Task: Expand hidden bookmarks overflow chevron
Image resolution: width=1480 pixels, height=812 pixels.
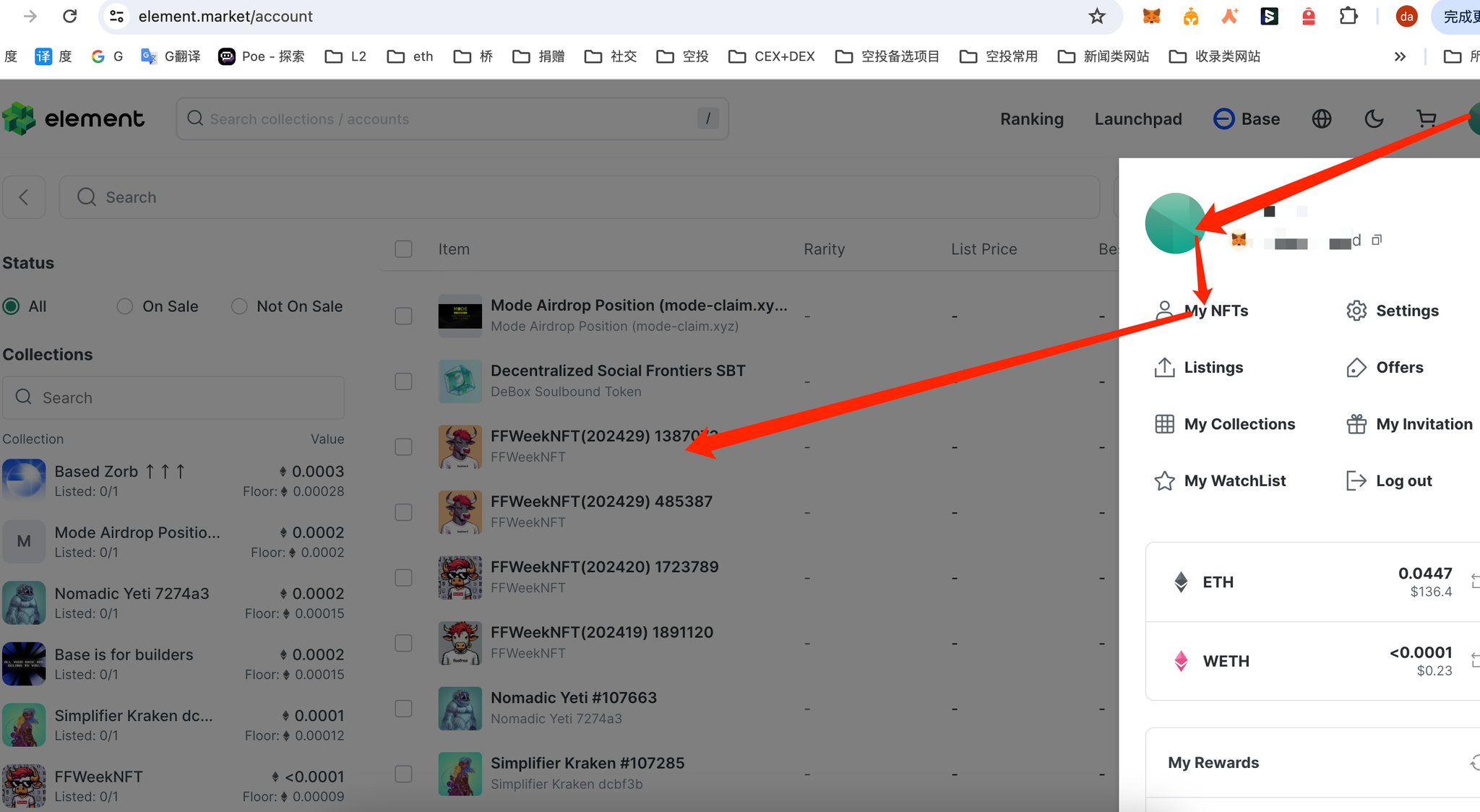Action: 1400,56
